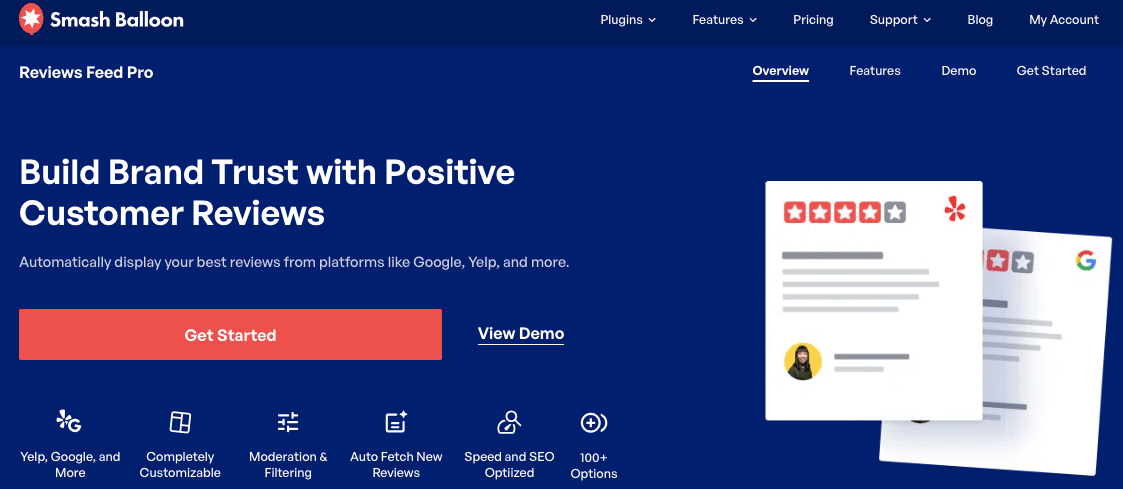Expand the Plugins dropdown menu
This screenshot has width=1123, height=489.
click(628, 20)
